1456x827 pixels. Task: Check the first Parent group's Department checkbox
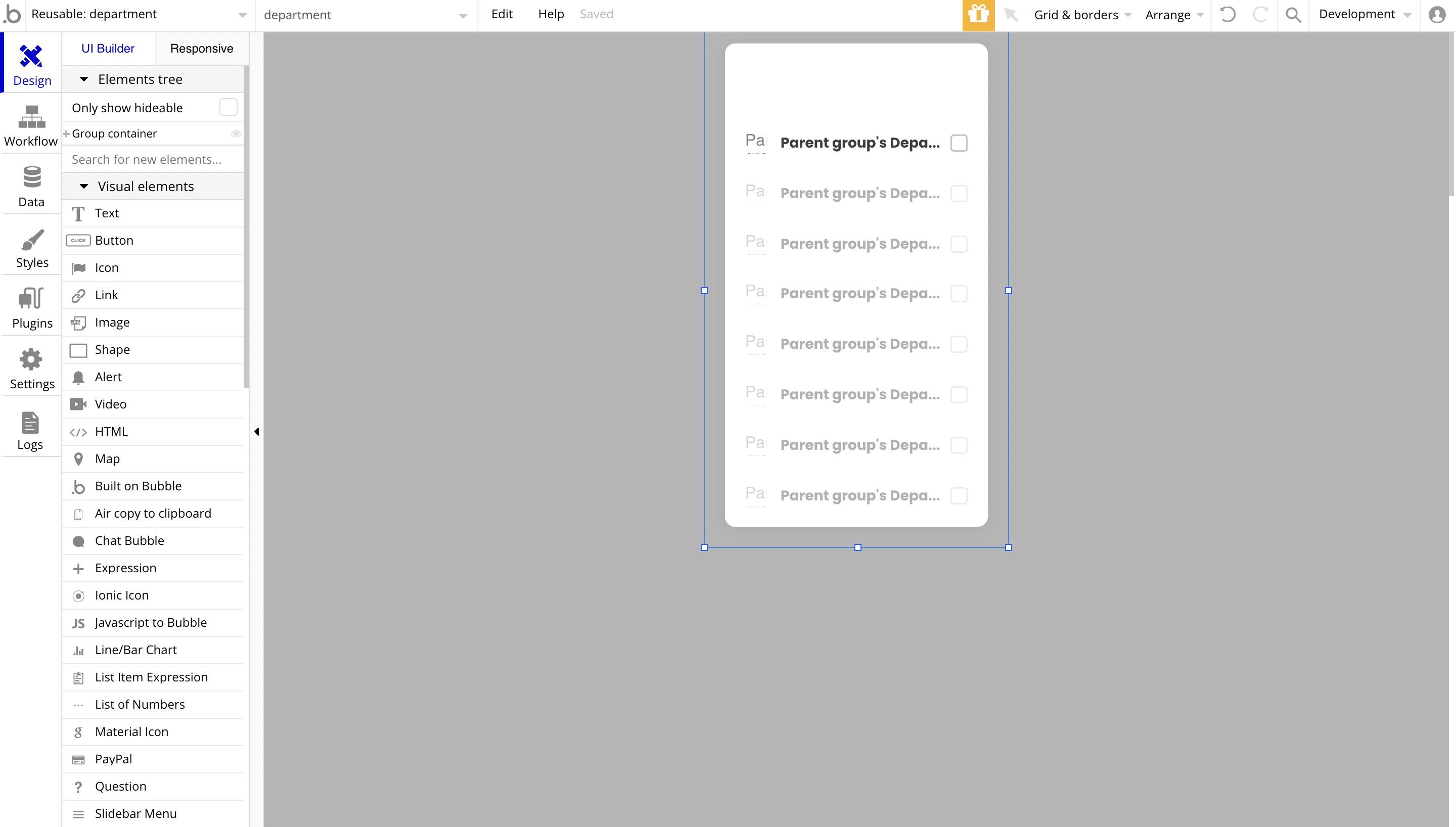click(959, 143)
